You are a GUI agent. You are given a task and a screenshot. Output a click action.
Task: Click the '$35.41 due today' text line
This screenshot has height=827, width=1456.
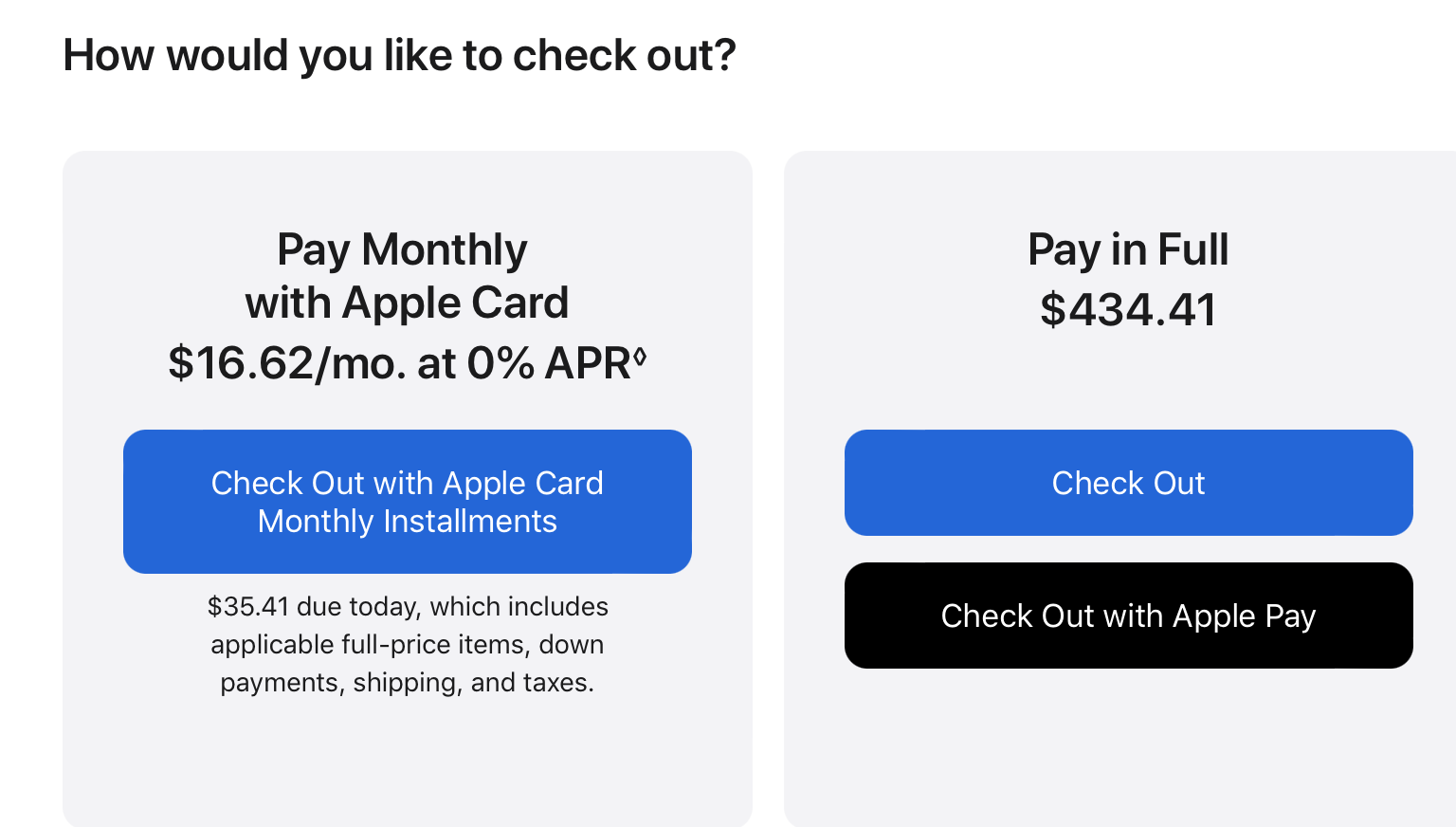pyautogui.click(x=408, y=607)
